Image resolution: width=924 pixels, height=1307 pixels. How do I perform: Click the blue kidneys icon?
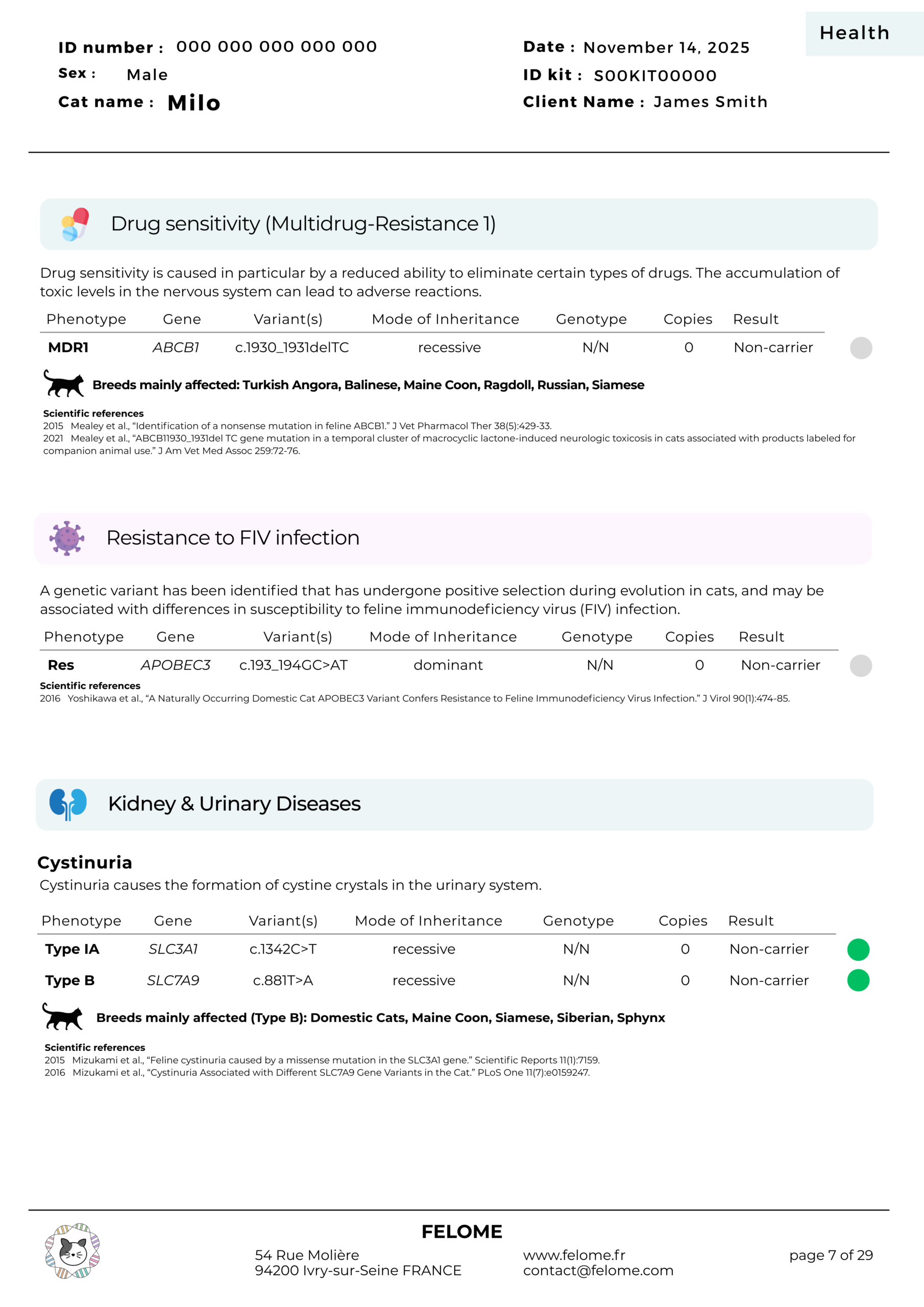tap(68, 804)
